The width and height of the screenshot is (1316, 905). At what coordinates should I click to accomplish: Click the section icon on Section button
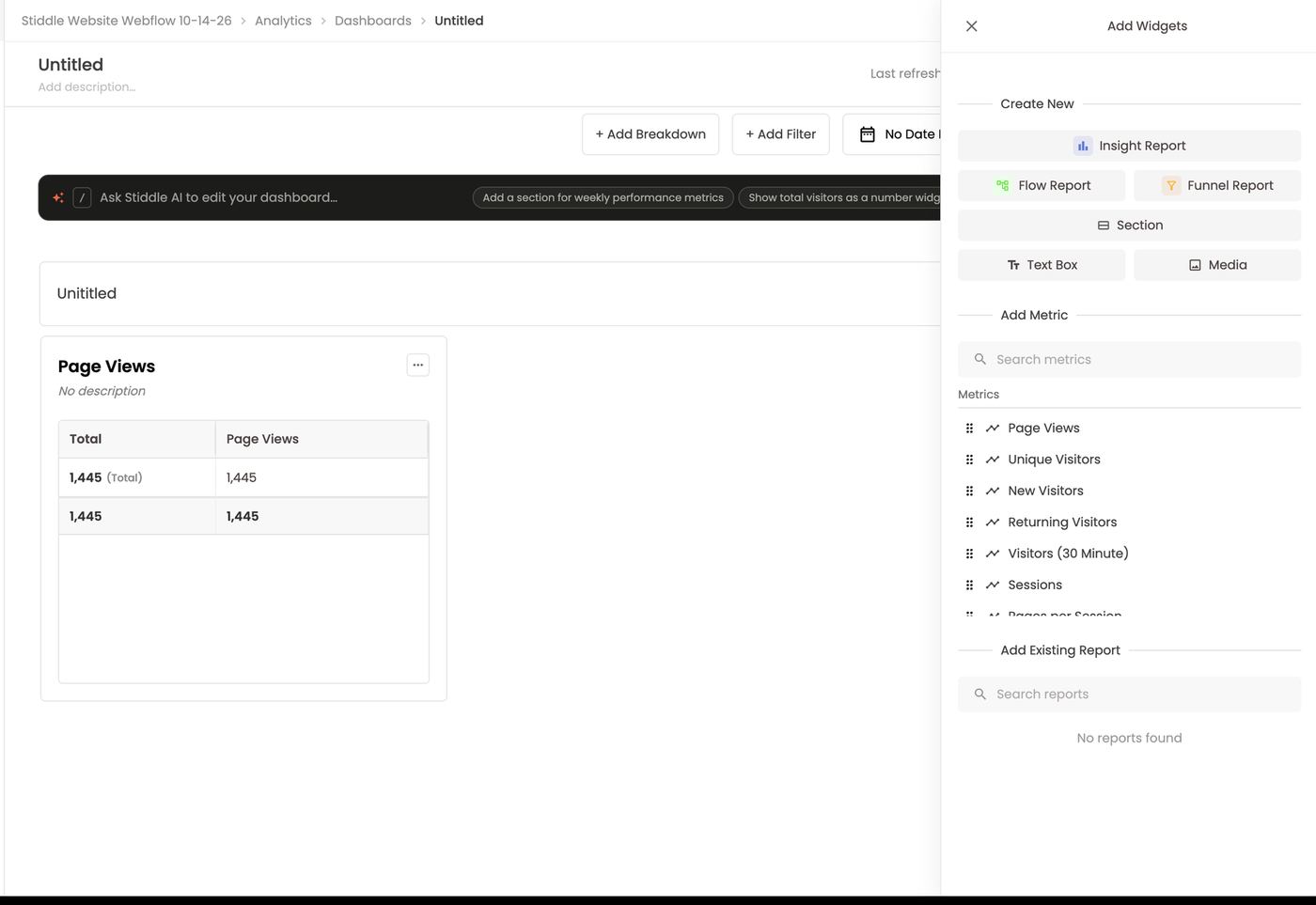click(x=1104, y=226)
